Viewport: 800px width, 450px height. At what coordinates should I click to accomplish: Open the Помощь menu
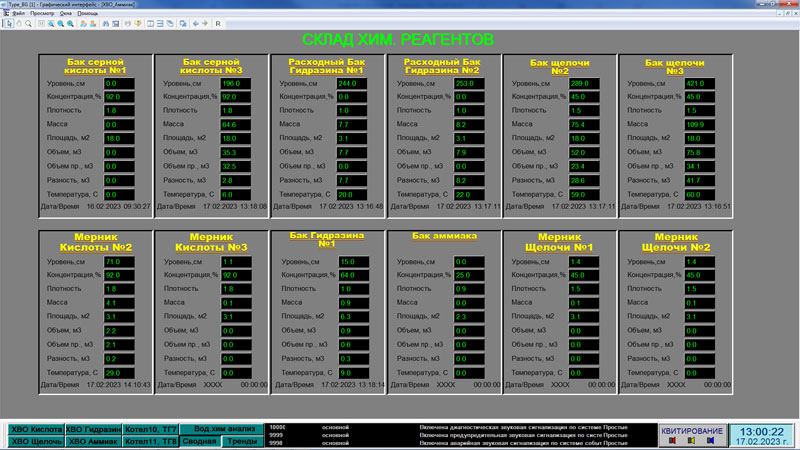[87, 13]
